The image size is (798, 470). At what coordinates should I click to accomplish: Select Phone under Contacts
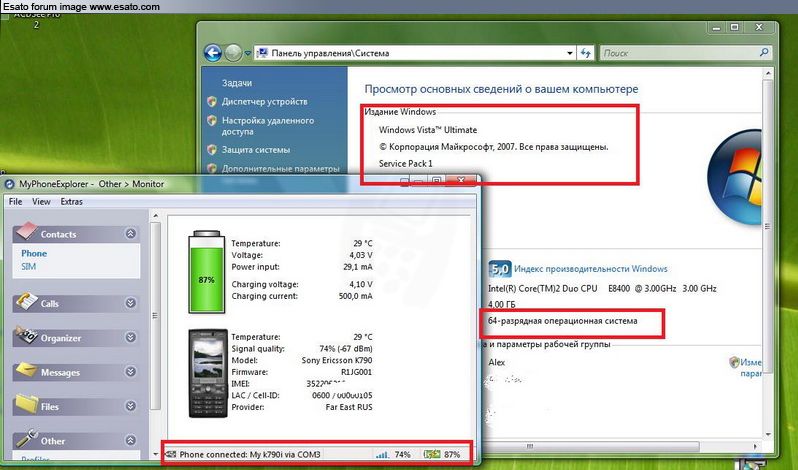pos(34,253)
